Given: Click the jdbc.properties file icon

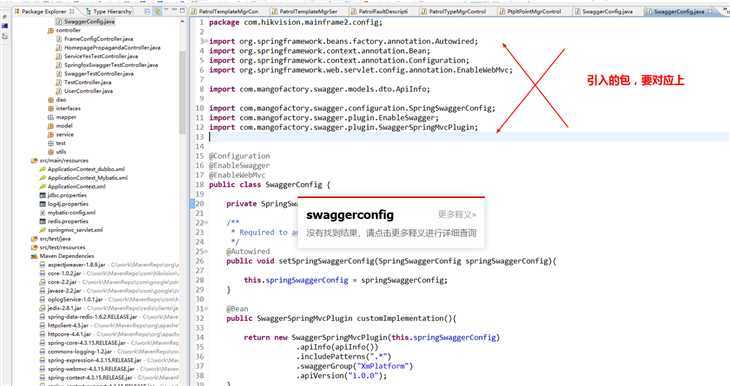Looking at the screenshot, I should click(43, 196).
